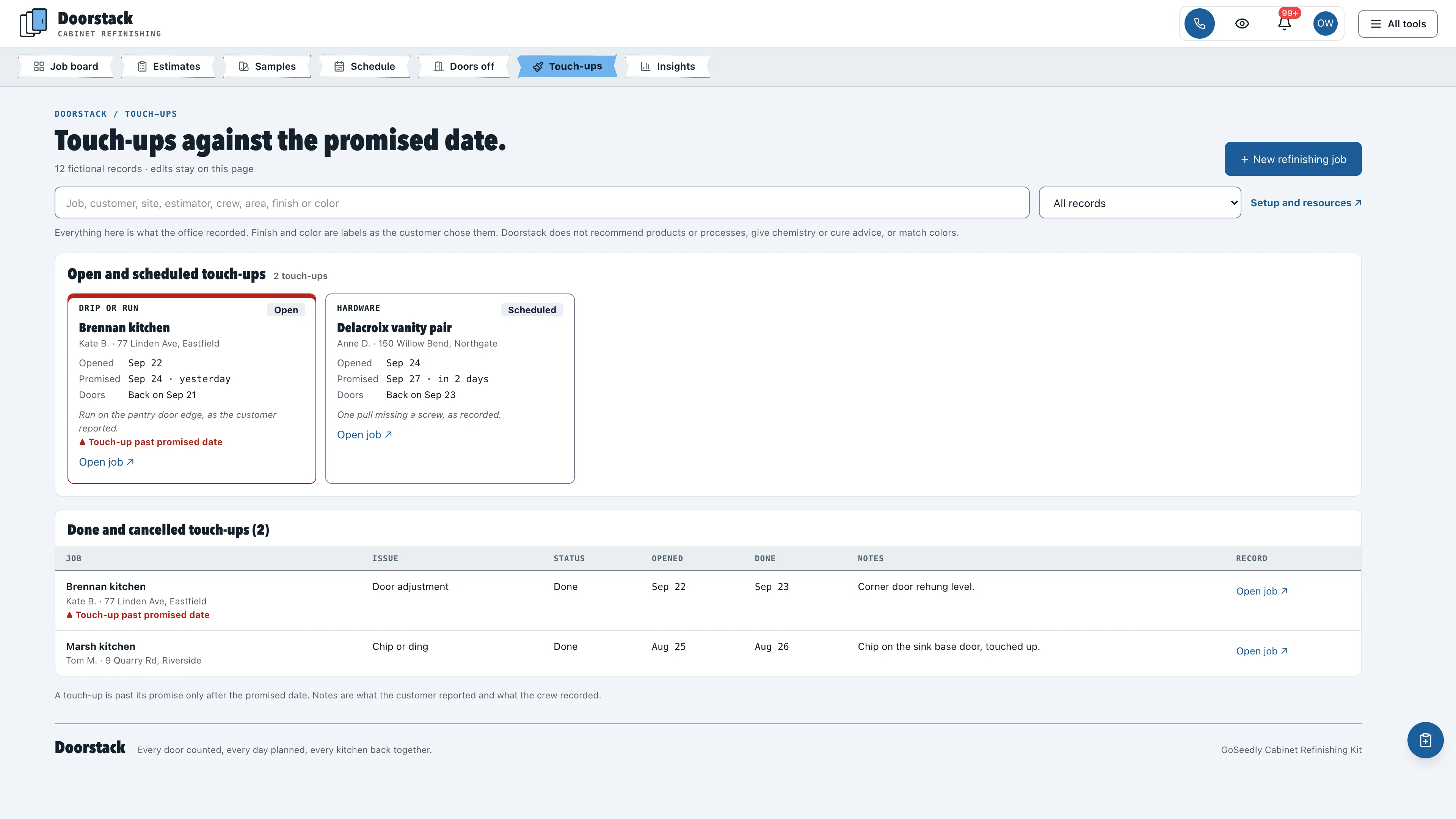Open the All tools menu button
This screenshot has height=819, width=1456.
1397,24
